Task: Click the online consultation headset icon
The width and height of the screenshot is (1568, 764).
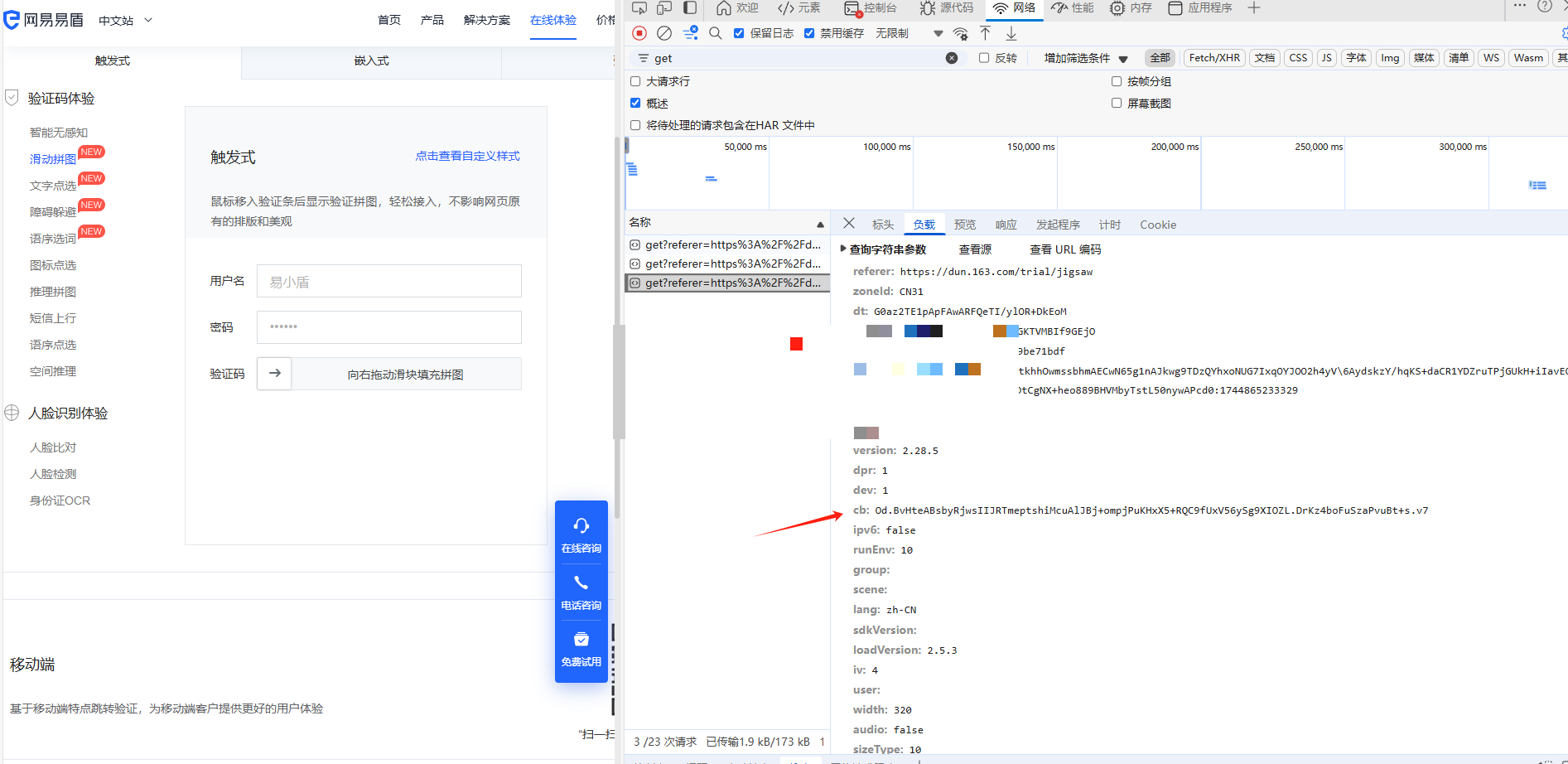Action: tap(581, 526)
